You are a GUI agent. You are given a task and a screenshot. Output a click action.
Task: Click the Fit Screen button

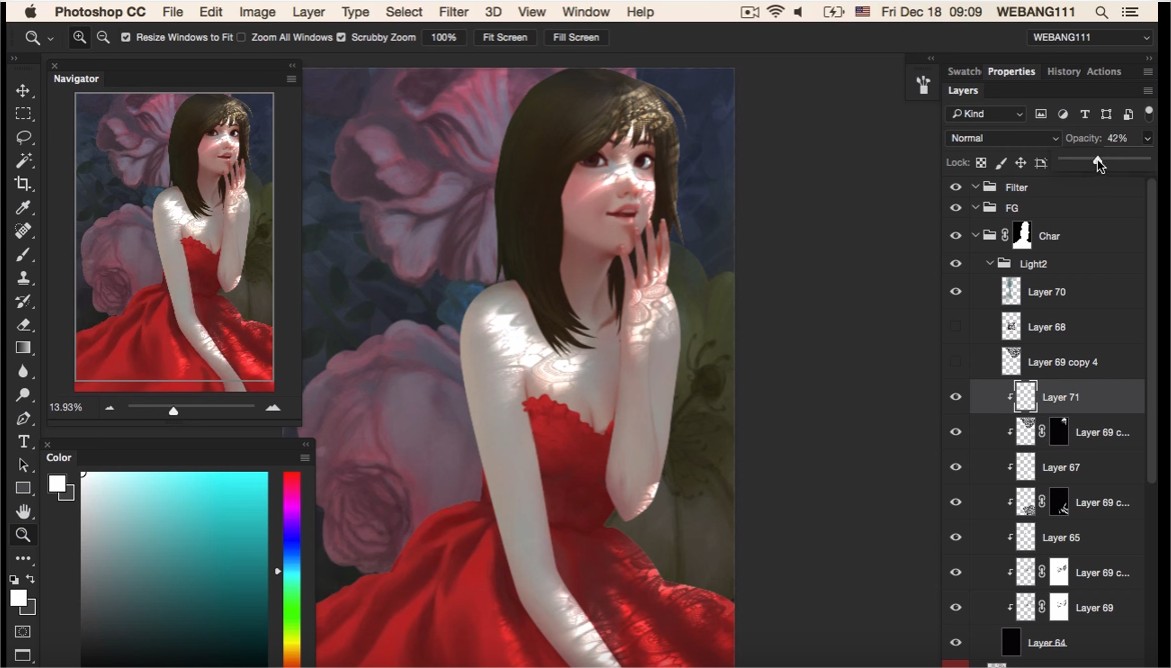(x=504, y=37)
